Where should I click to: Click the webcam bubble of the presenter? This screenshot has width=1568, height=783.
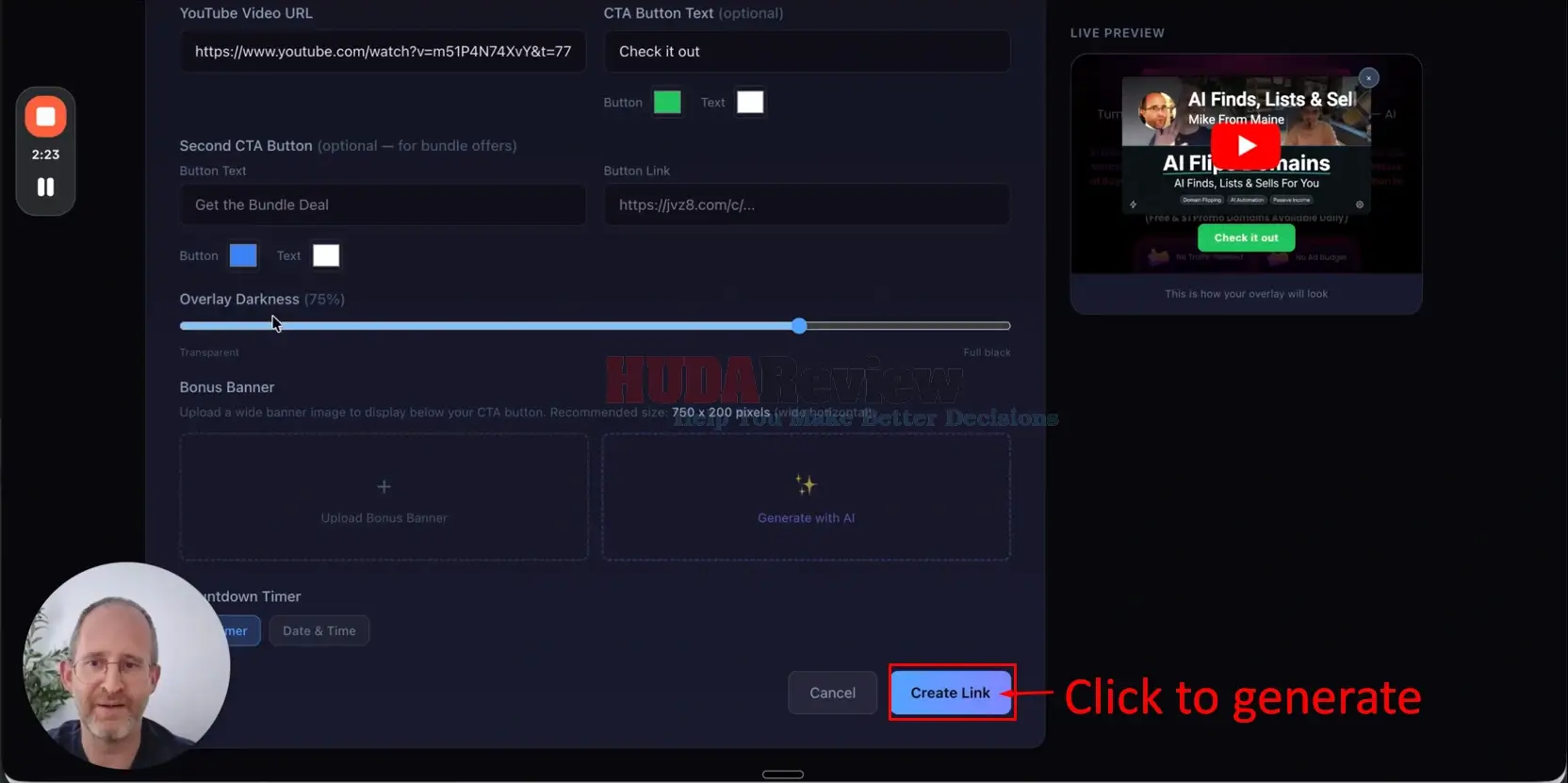coord(126,665)
